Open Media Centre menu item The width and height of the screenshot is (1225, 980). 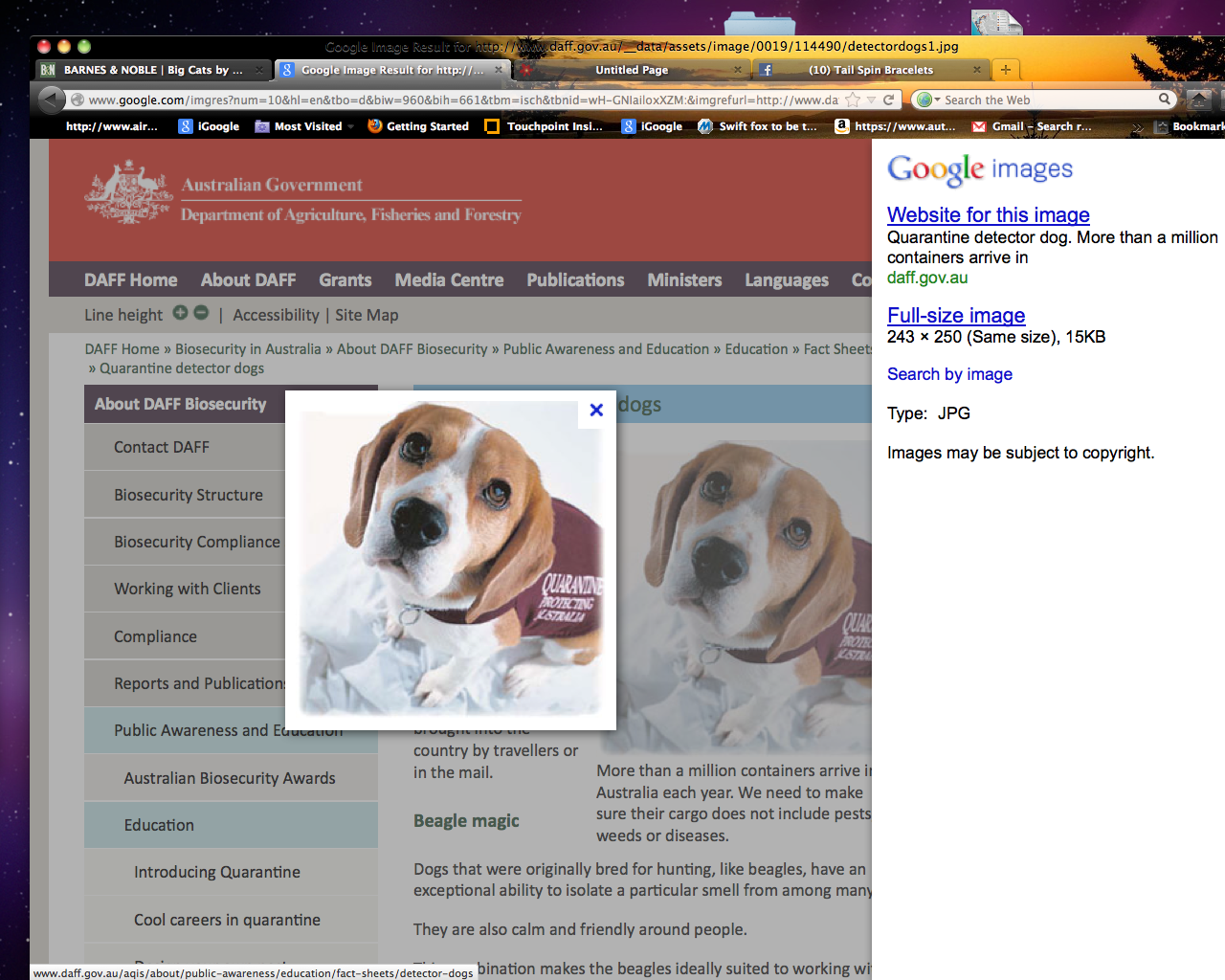449,279
